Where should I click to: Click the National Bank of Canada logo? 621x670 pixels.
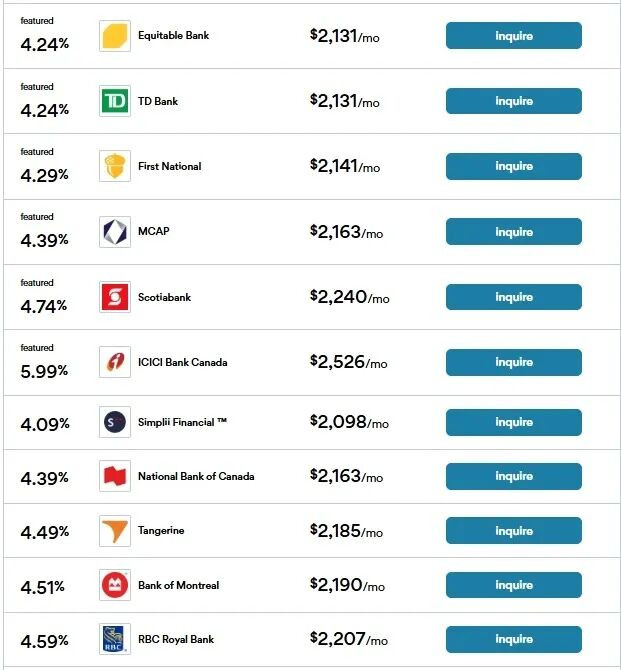[x=115, y=476]
